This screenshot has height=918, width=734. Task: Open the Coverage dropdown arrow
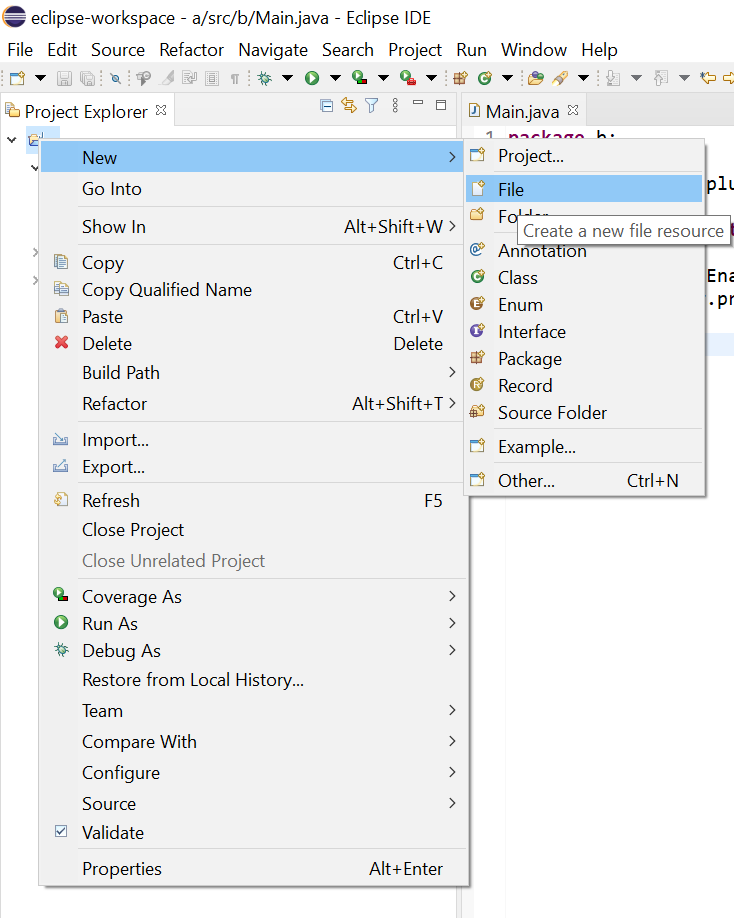[x=383, y=78]
